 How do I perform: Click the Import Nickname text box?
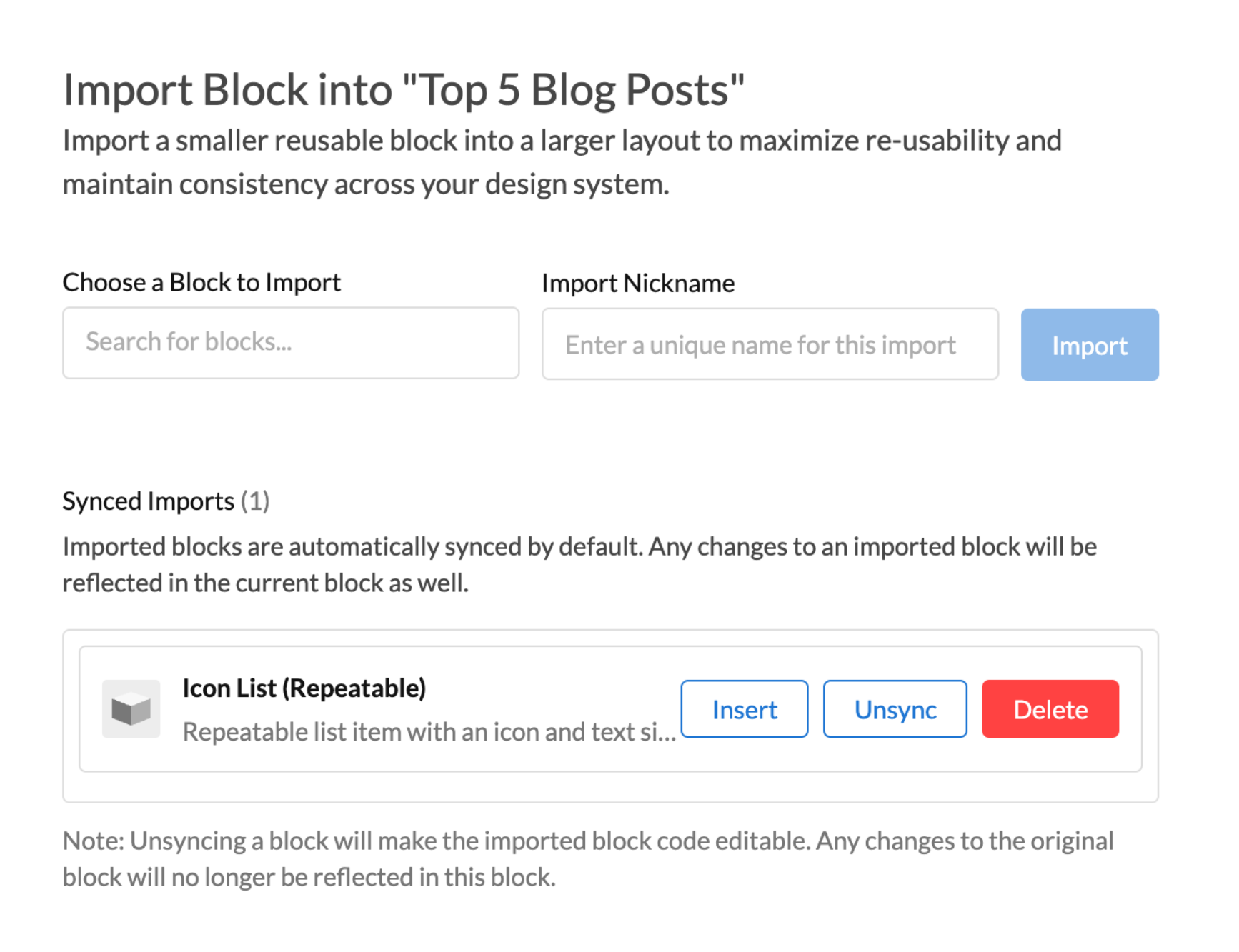(x=770, y=344)
